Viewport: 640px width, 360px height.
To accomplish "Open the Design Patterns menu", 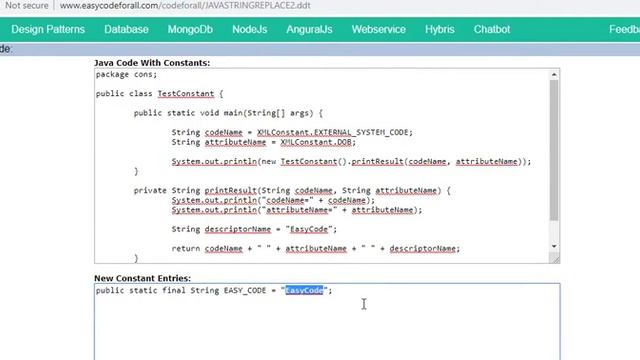I will click(x=48, y=29).
